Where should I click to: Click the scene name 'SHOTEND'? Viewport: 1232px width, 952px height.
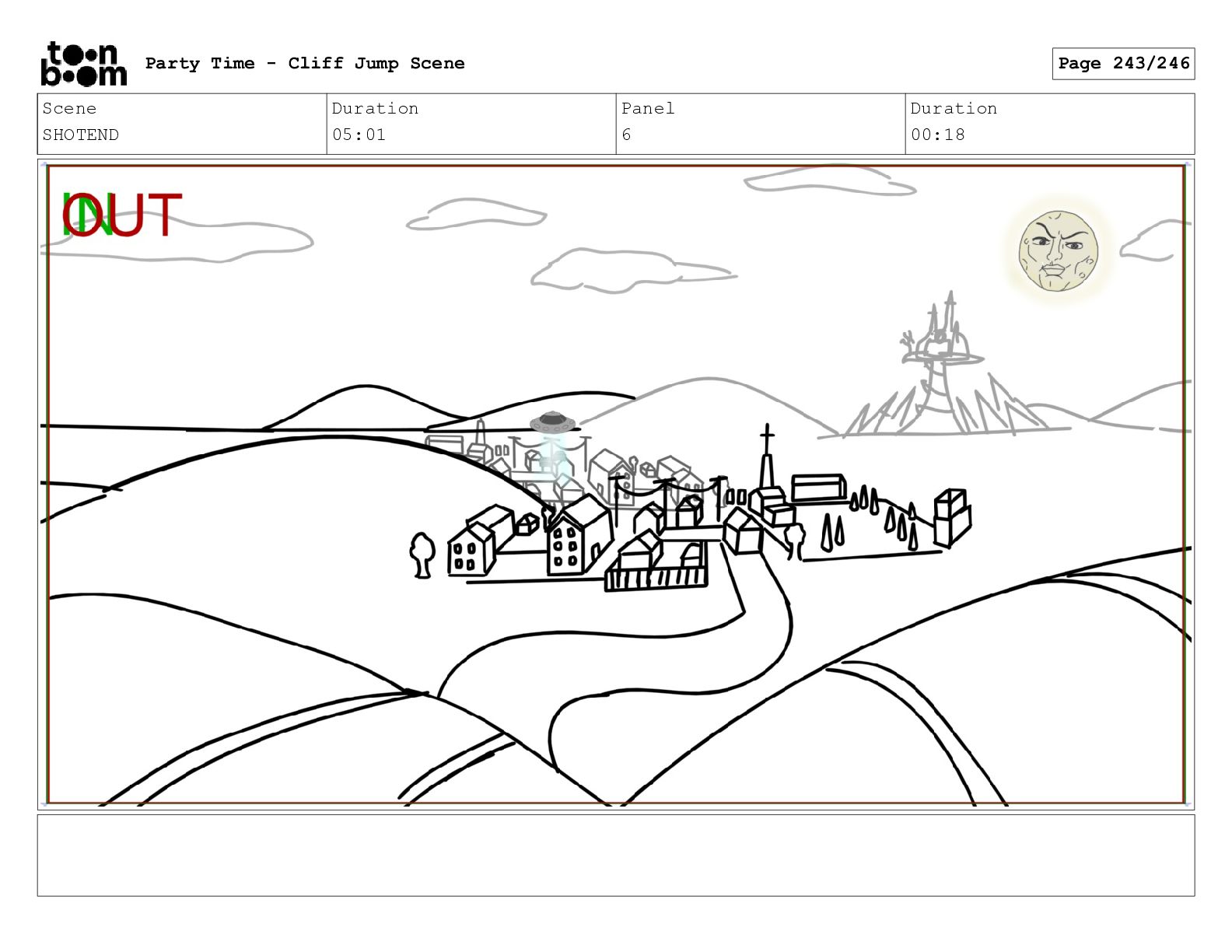(81, 135)
